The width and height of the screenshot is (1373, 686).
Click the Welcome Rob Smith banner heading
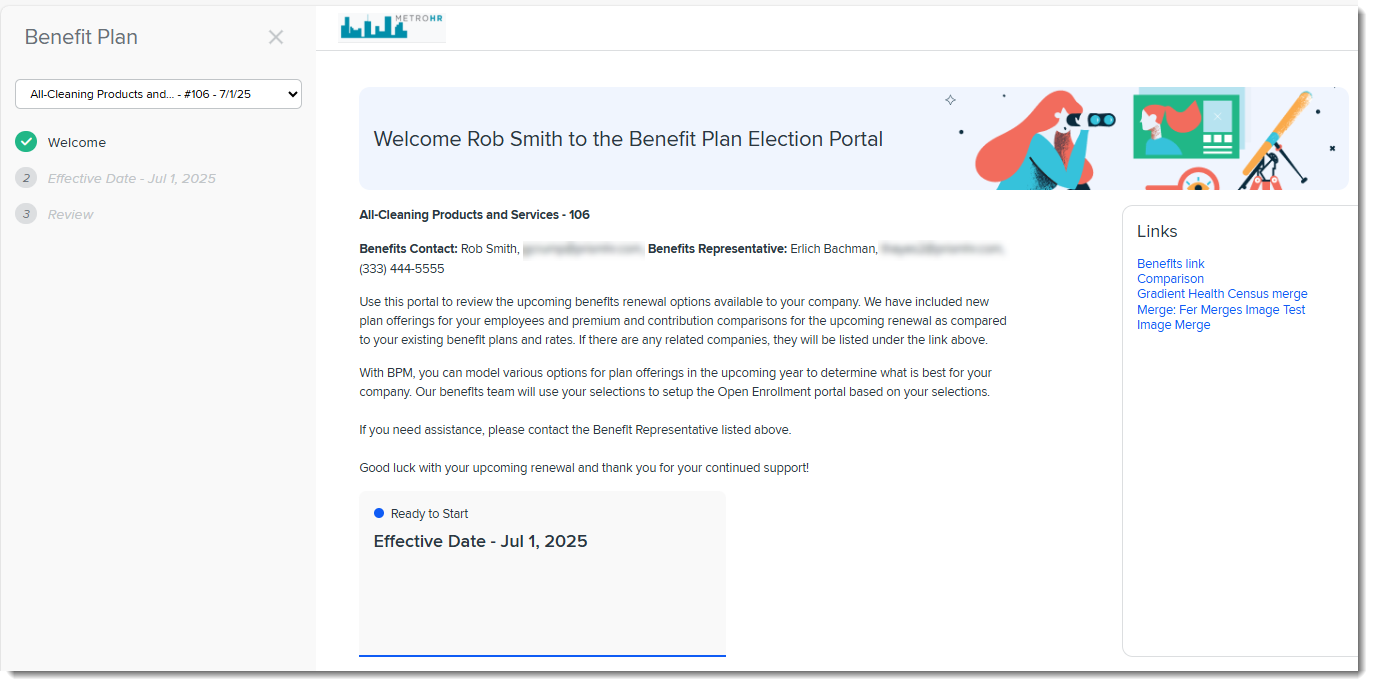[x=628, y=139]
